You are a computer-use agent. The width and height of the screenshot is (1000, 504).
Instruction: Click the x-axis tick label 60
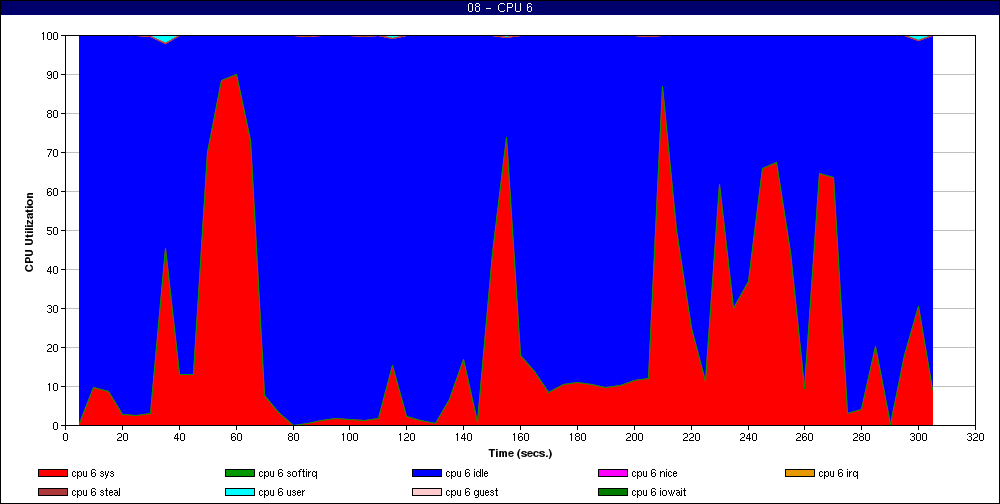pyautogui.click(x=236, y=437)
